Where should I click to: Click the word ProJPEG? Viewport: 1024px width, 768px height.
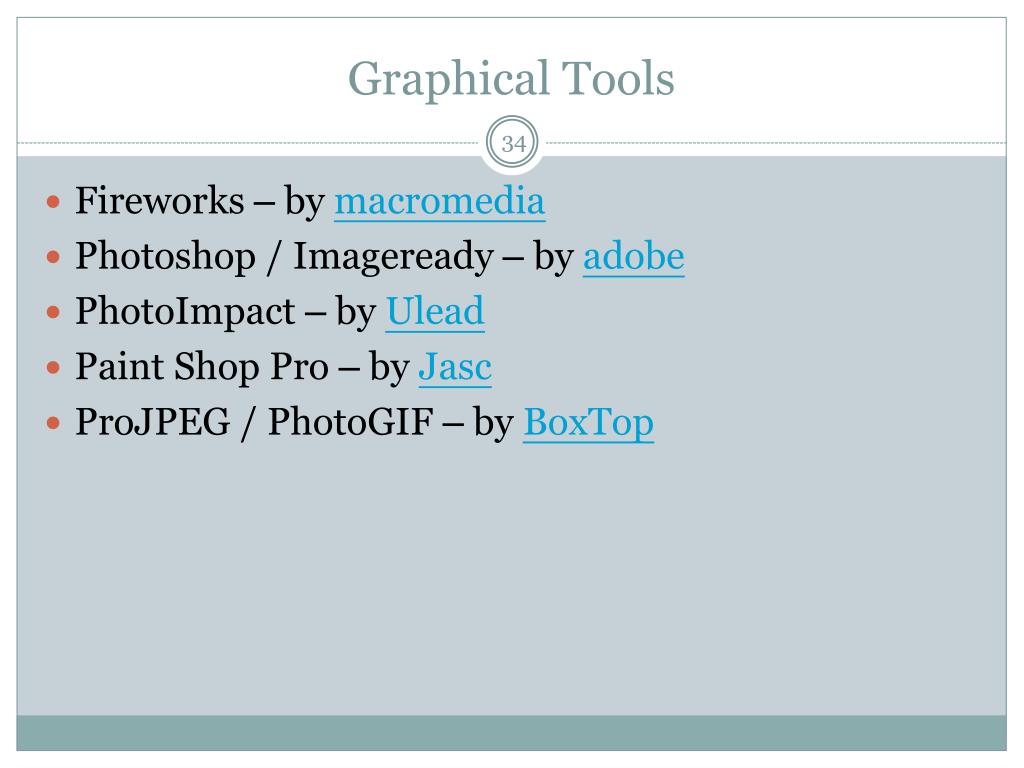click(x=153, y=423)
